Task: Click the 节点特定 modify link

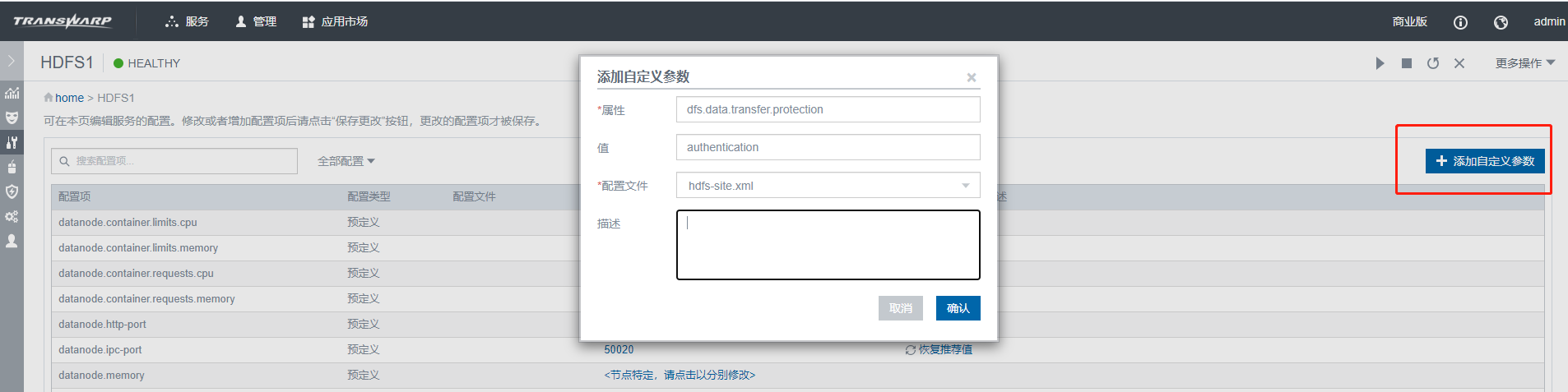Action: pos(680,375)
